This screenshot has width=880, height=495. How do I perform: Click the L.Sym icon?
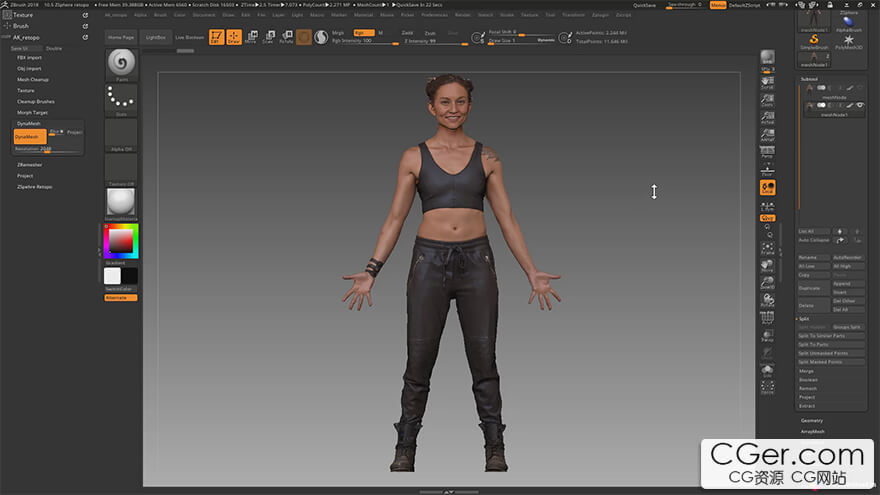[767, 206]
